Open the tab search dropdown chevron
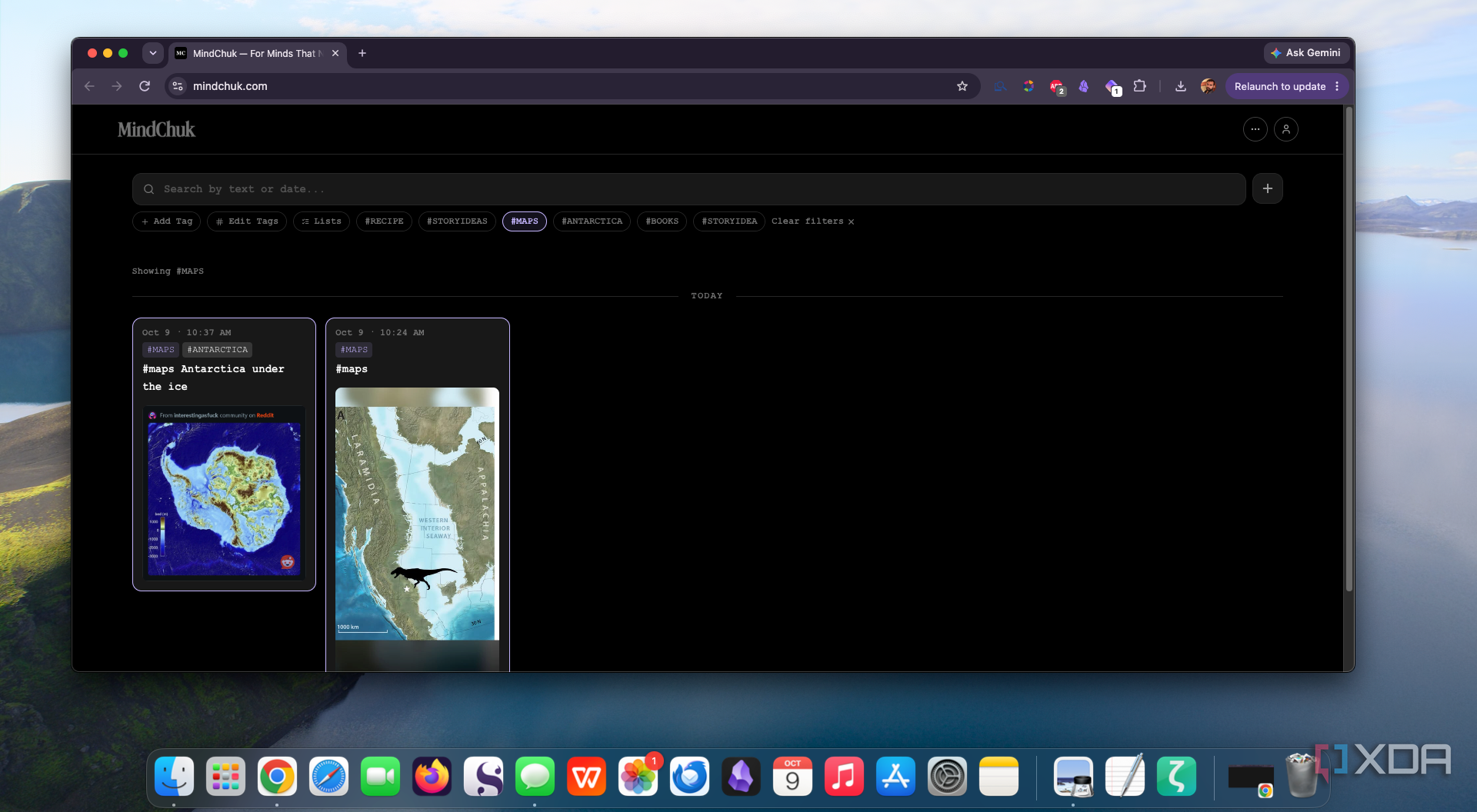This screenshot has width=1477, height=812. [153, 53]
